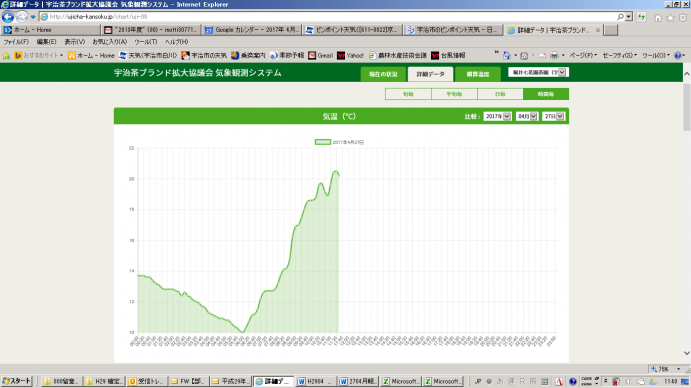691x388 pixels.
Task: Open the 現在の状況 tab
Action: click(383, 74)
